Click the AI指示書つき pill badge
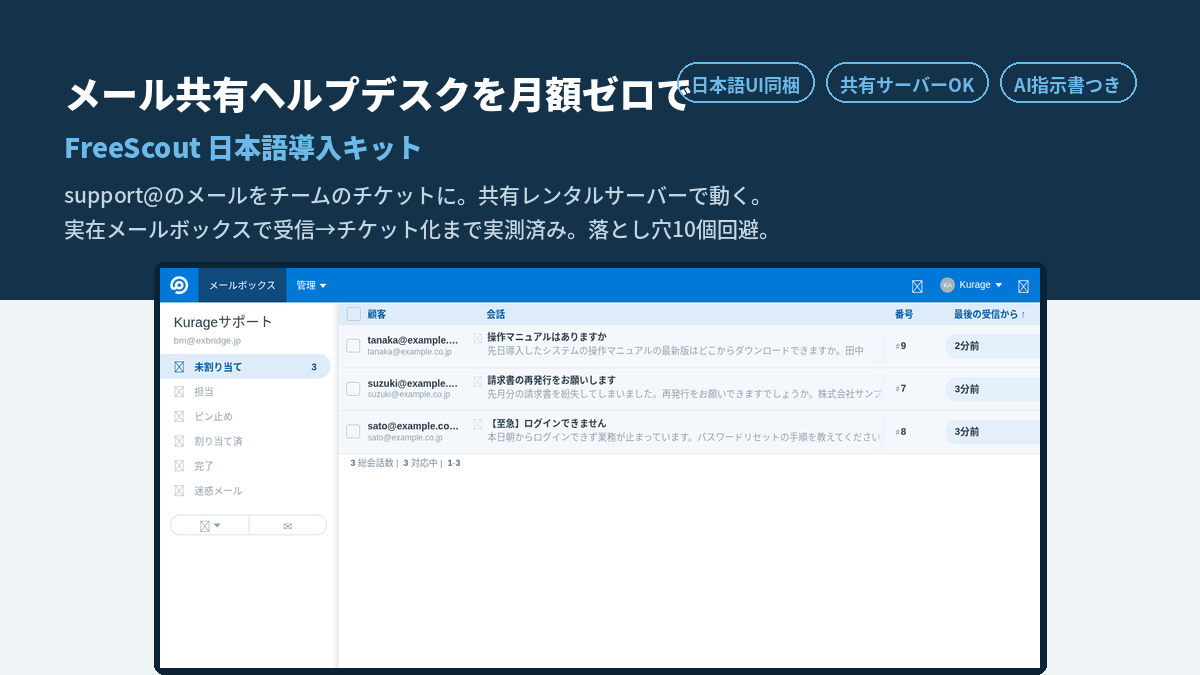 (x=1068, y=83)
